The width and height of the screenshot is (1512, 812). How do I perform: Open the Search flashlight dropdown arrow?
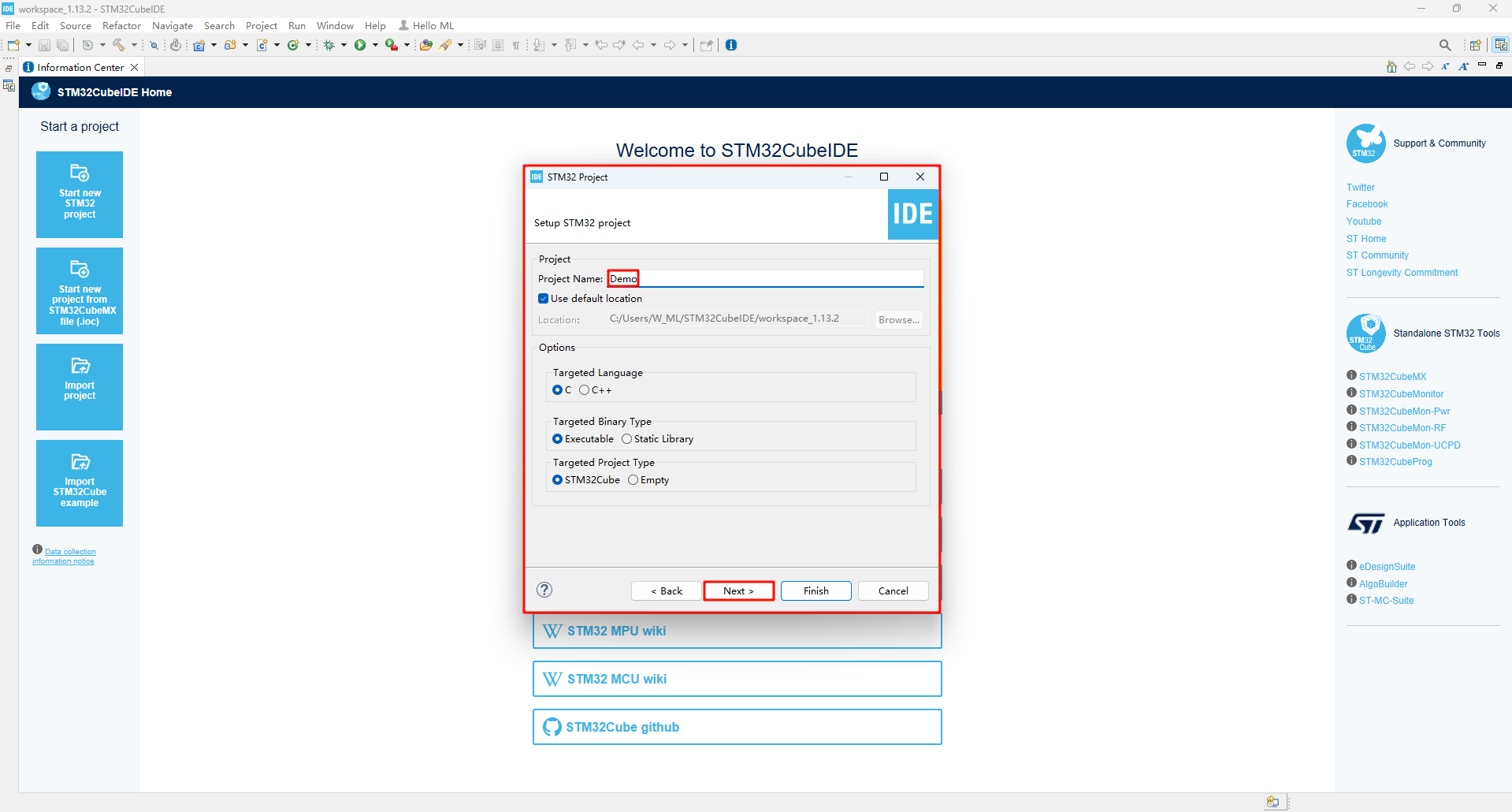click(x=460, y=45)
